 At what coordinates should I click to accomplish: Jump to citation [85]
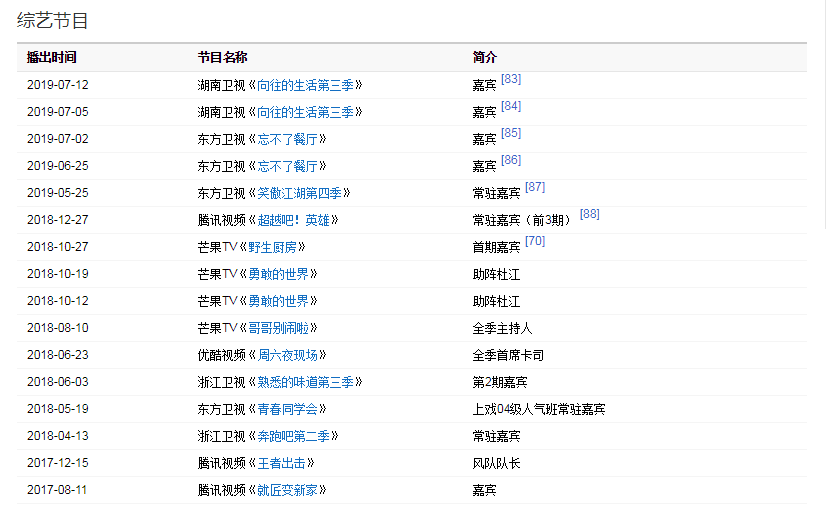(x=511, y=133)
